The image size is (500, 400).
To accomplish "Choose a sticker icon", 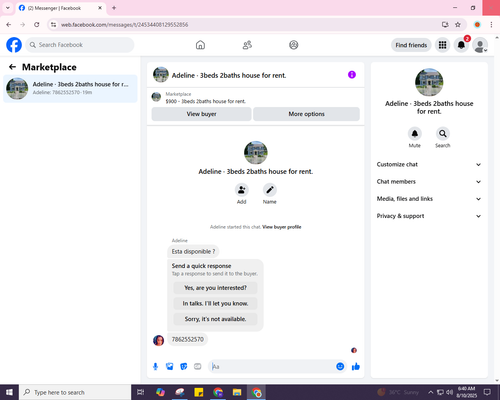I will pos(184,367).
